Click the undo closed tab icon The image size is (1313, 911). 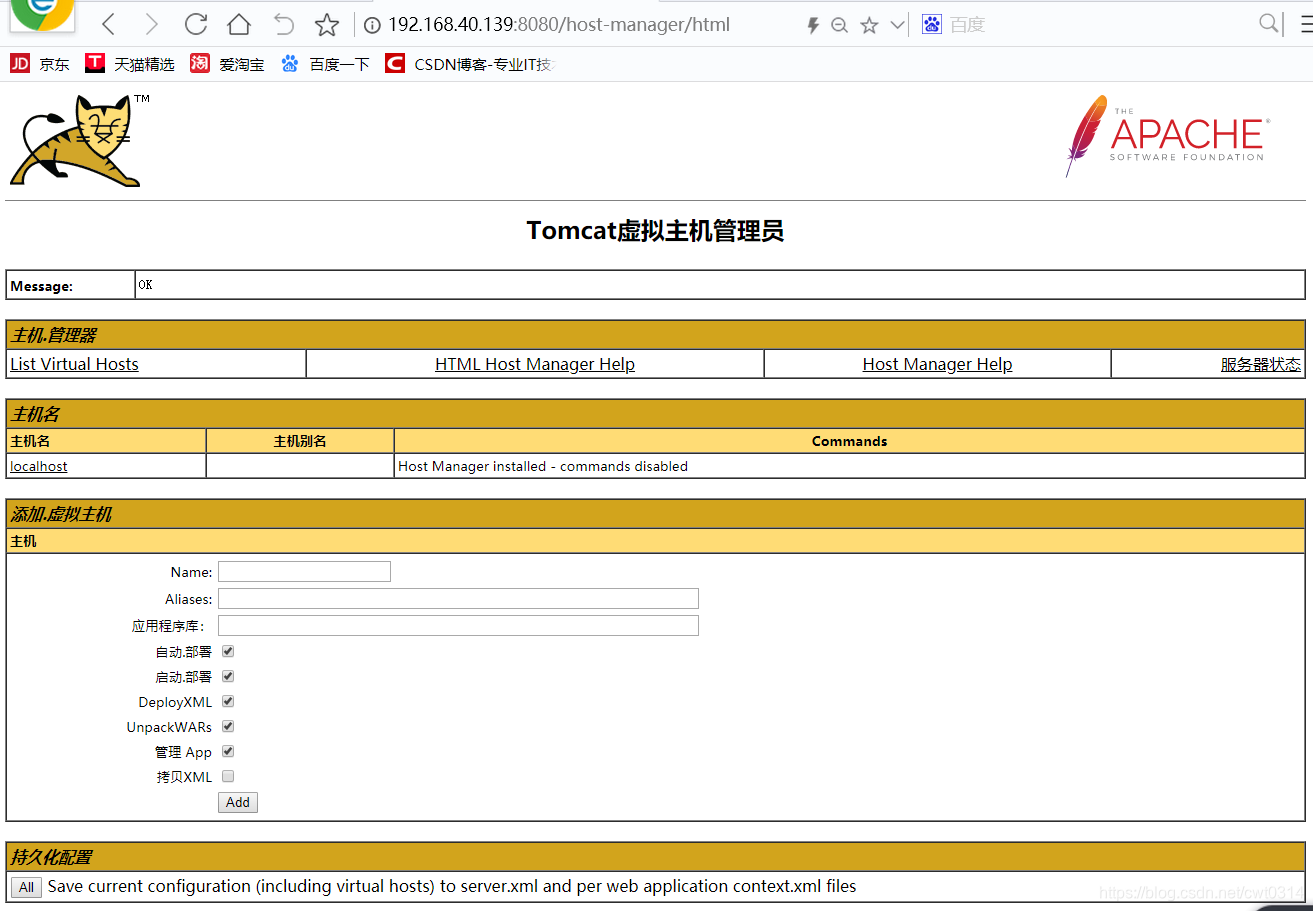[284, 24]
